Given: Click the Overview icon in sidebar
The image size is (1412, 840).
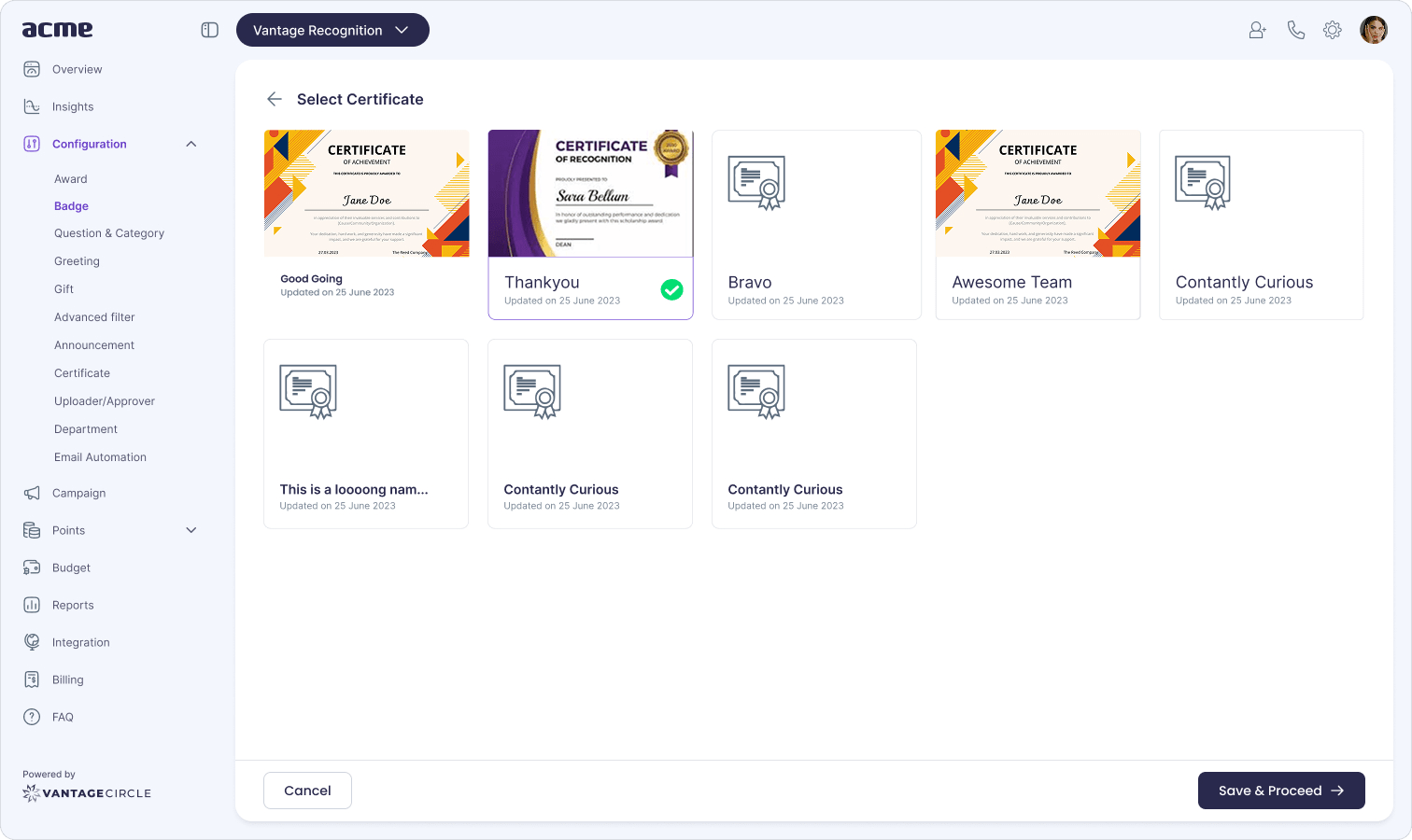Looking at the screenshot, I should click(x=32, y=69).
